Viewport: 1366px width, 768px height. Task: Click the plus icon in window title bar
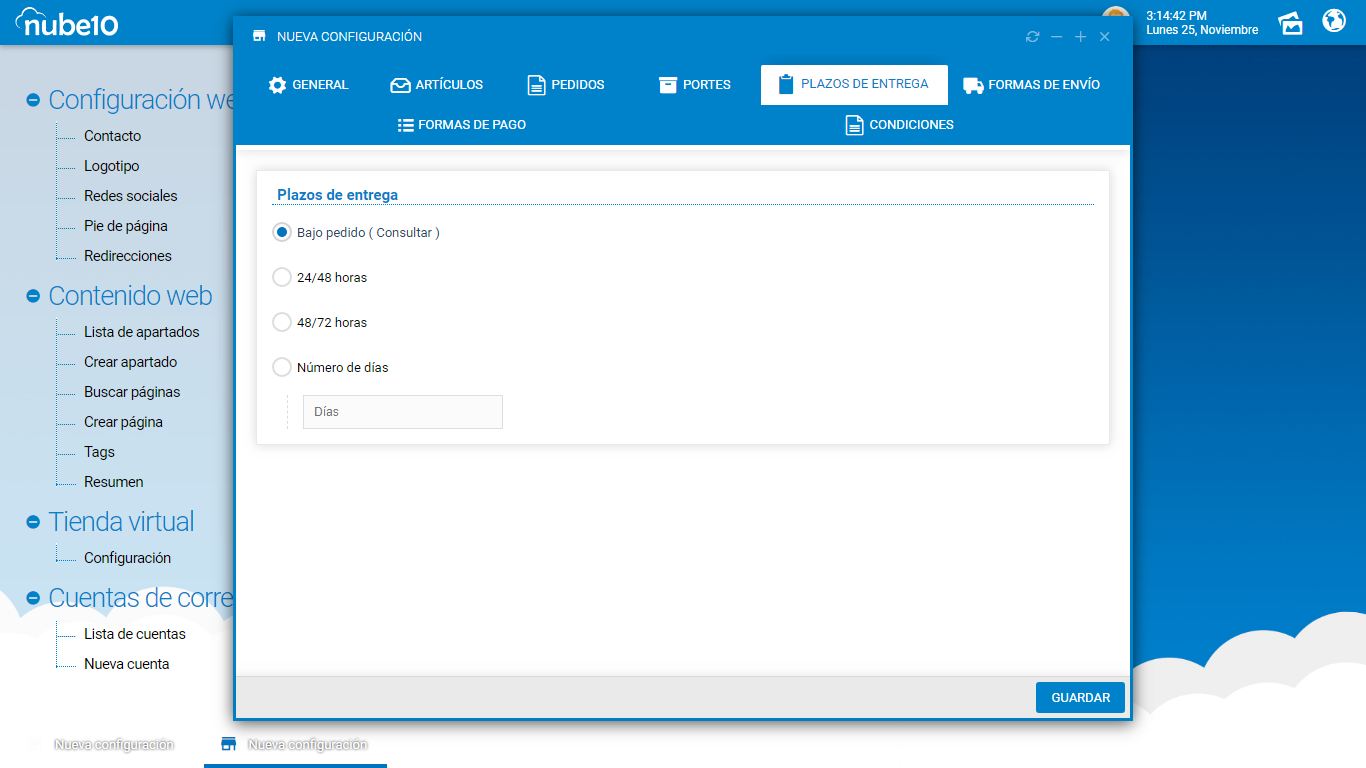[1080, 37]
